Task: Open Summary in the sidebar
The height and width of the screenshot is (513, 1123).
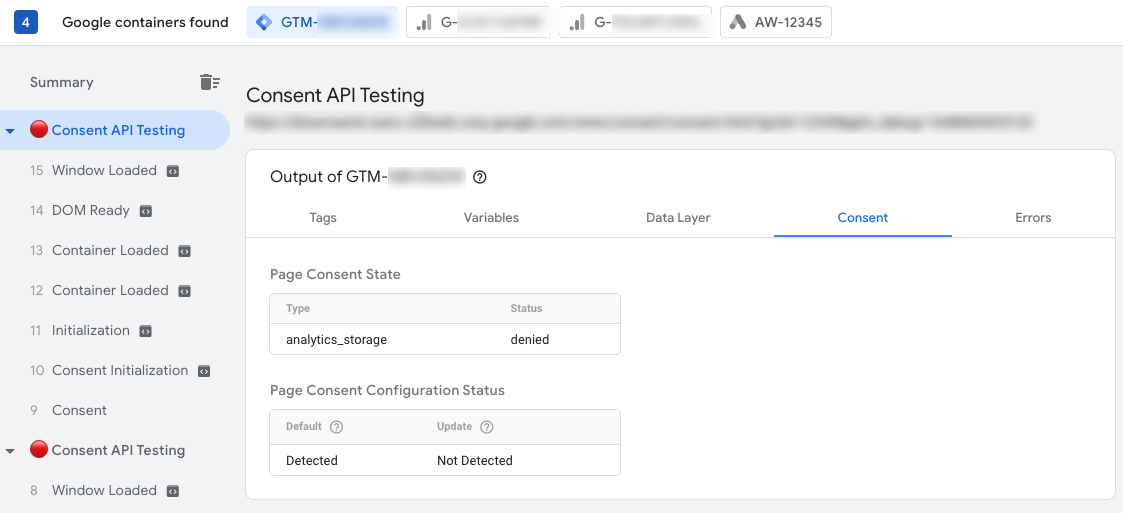Action: [x=62, y=82]
